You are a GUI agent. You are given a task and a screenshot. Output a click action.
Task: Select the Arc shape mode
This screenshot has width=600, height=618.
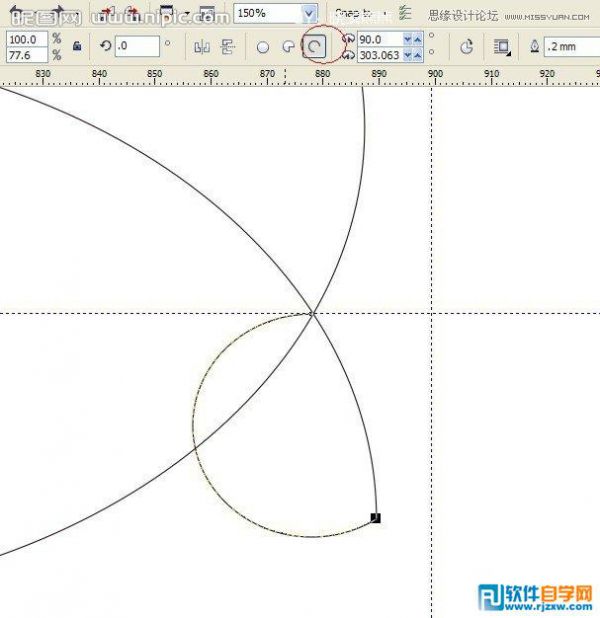pos(314,47)
